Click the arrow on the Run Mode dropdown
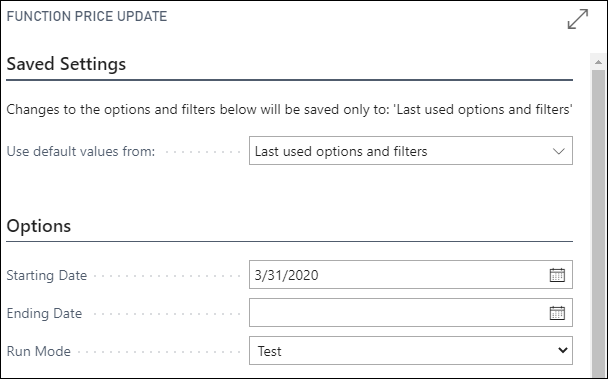608x379 pixels. pyautogui.click(x=563, y=350)
